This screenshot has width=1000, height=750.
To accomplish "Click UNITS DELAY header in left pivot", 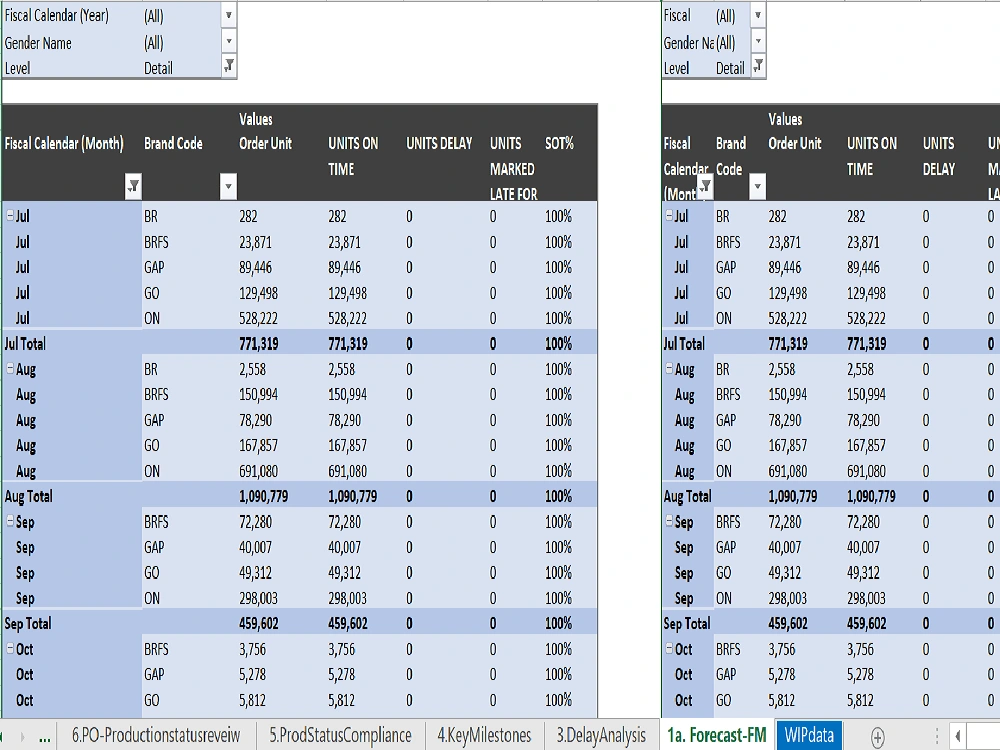I will click(439, 143).
